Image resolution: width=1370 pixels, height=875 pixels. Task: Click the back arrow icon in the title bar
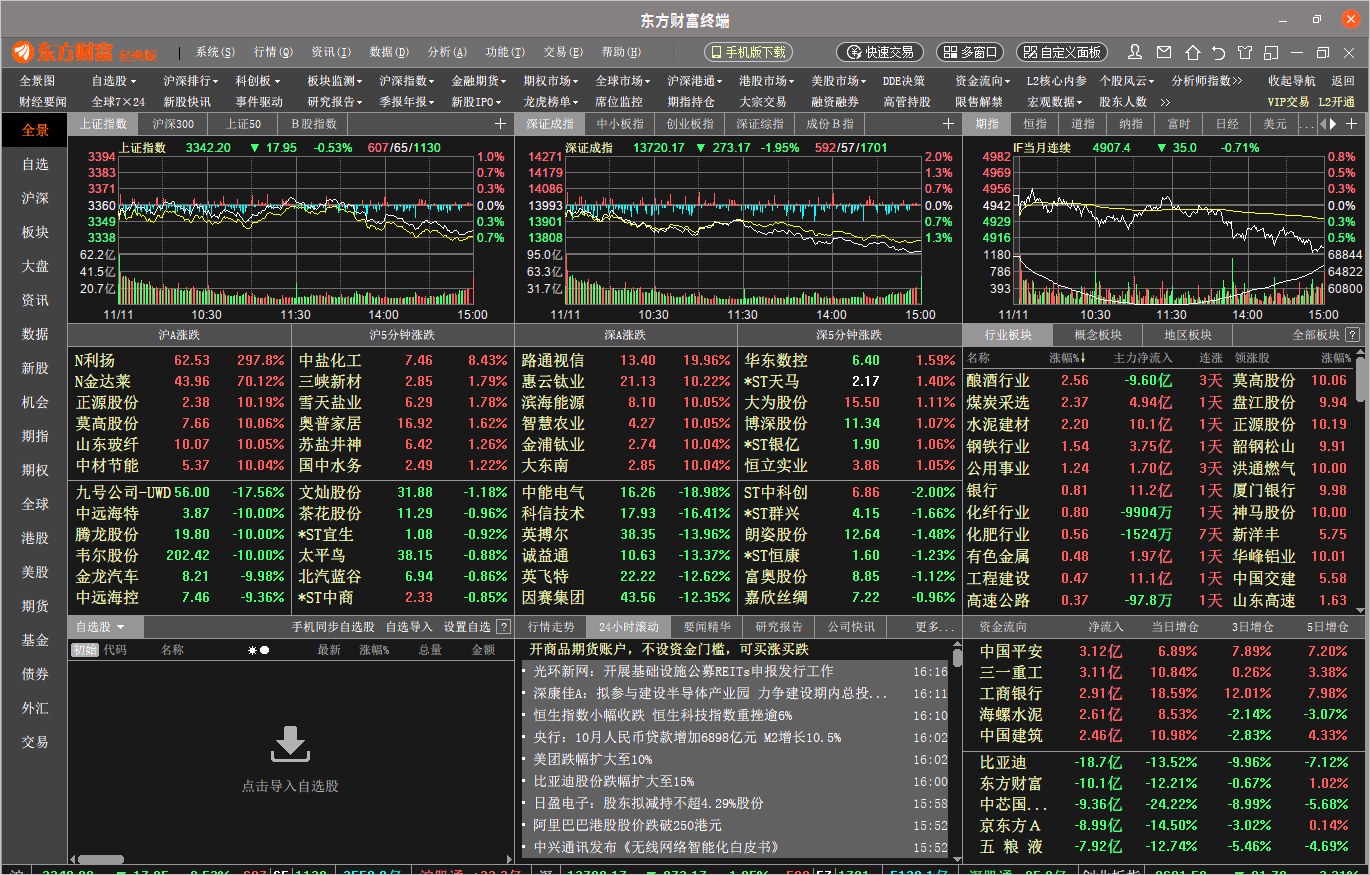point(1218,52)
